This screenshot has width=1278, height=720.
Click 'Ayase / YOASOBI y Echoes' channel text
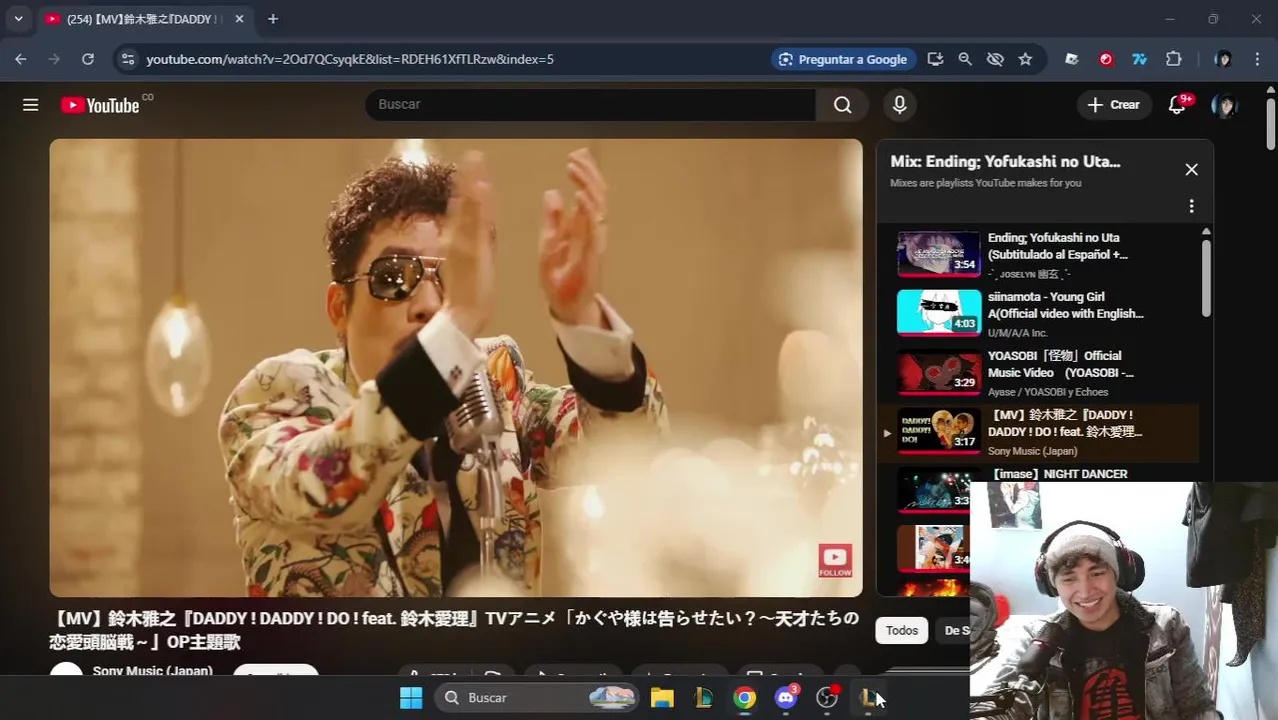1048,392
